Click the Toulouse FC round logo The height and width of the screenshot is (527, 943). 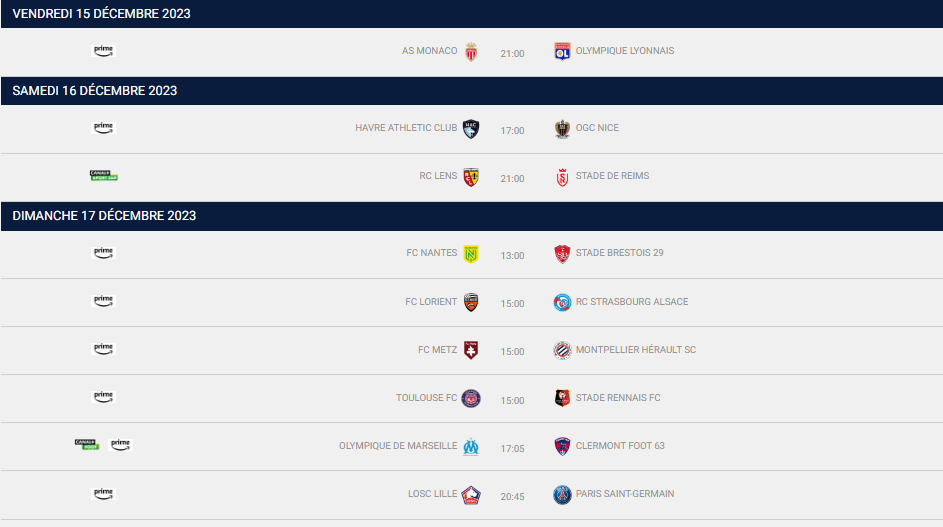471,398
